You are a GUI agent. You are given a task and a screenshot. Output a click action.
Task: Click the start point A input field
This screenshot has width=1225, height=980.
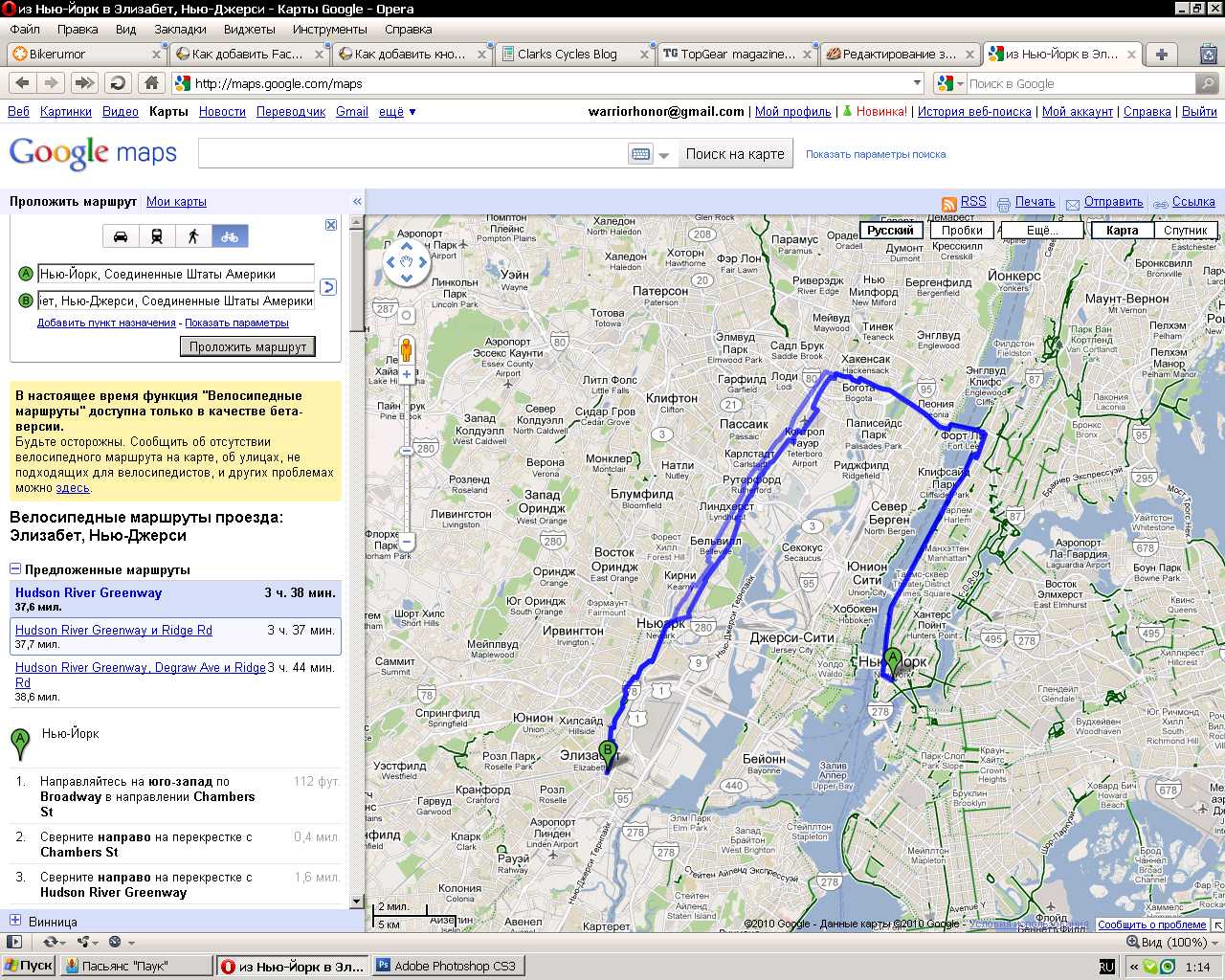click(x=175, y=274)
